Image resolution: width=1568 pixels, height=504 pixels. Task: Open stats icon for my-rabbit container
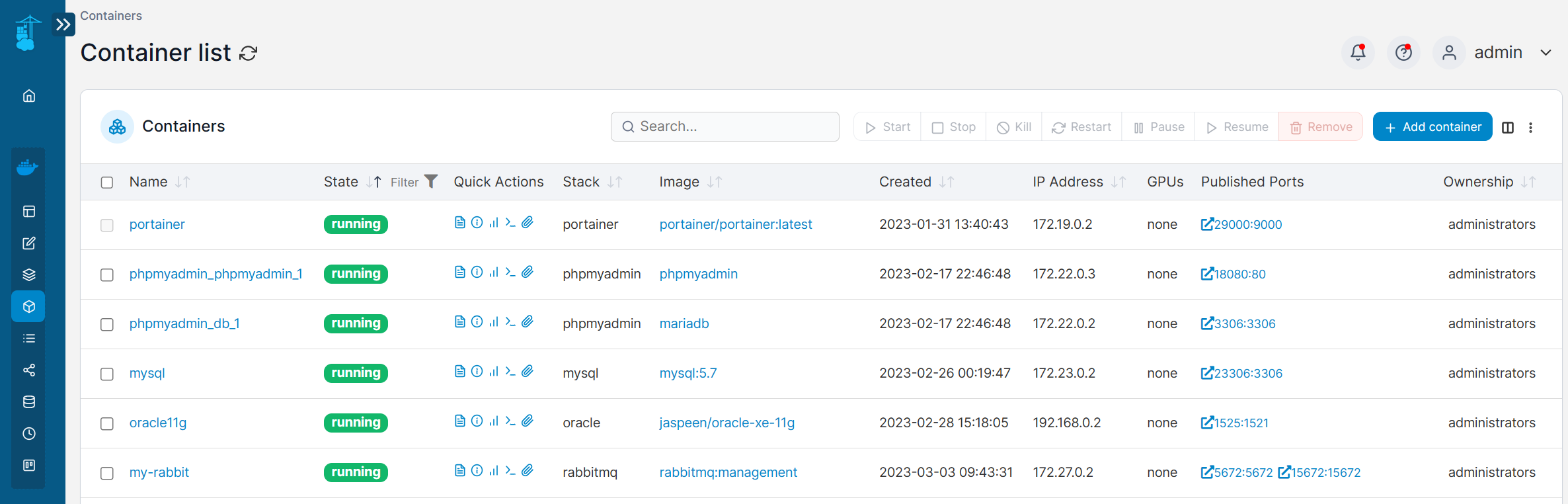(x=494, y=471)
